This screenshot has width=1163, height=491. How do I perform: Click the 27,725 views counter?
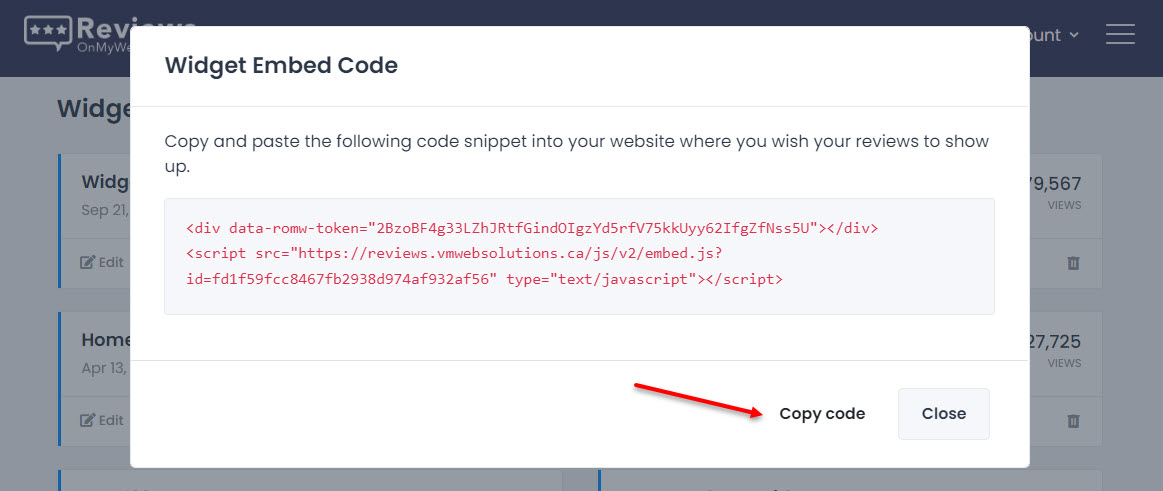pyautogui.click(x=1055, y=350)
